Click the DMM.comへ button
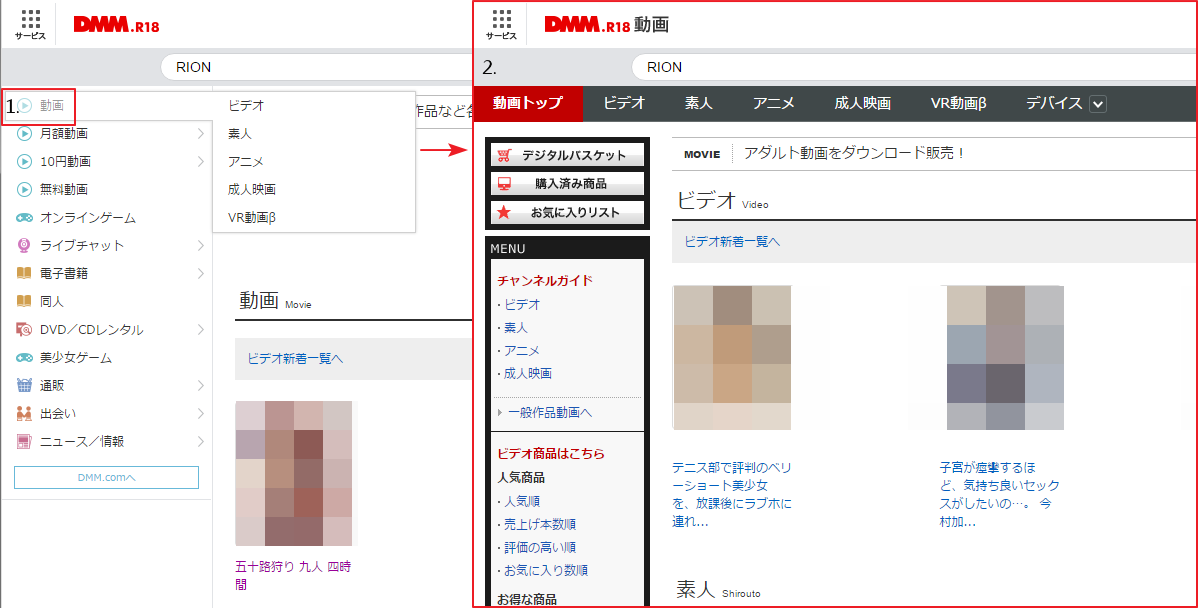 coord(106,477)
